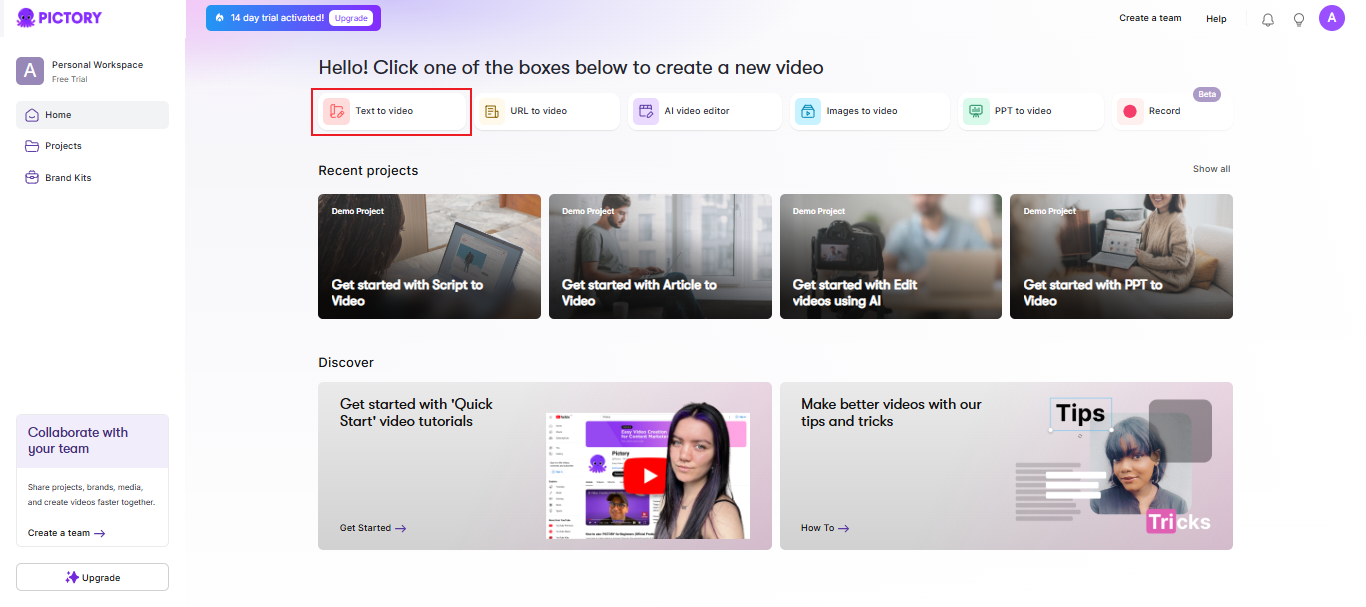The width and height of the screenshot is (1366, 607).
Task: Open Get started with Article to Video project
Action: pos(660,256)
